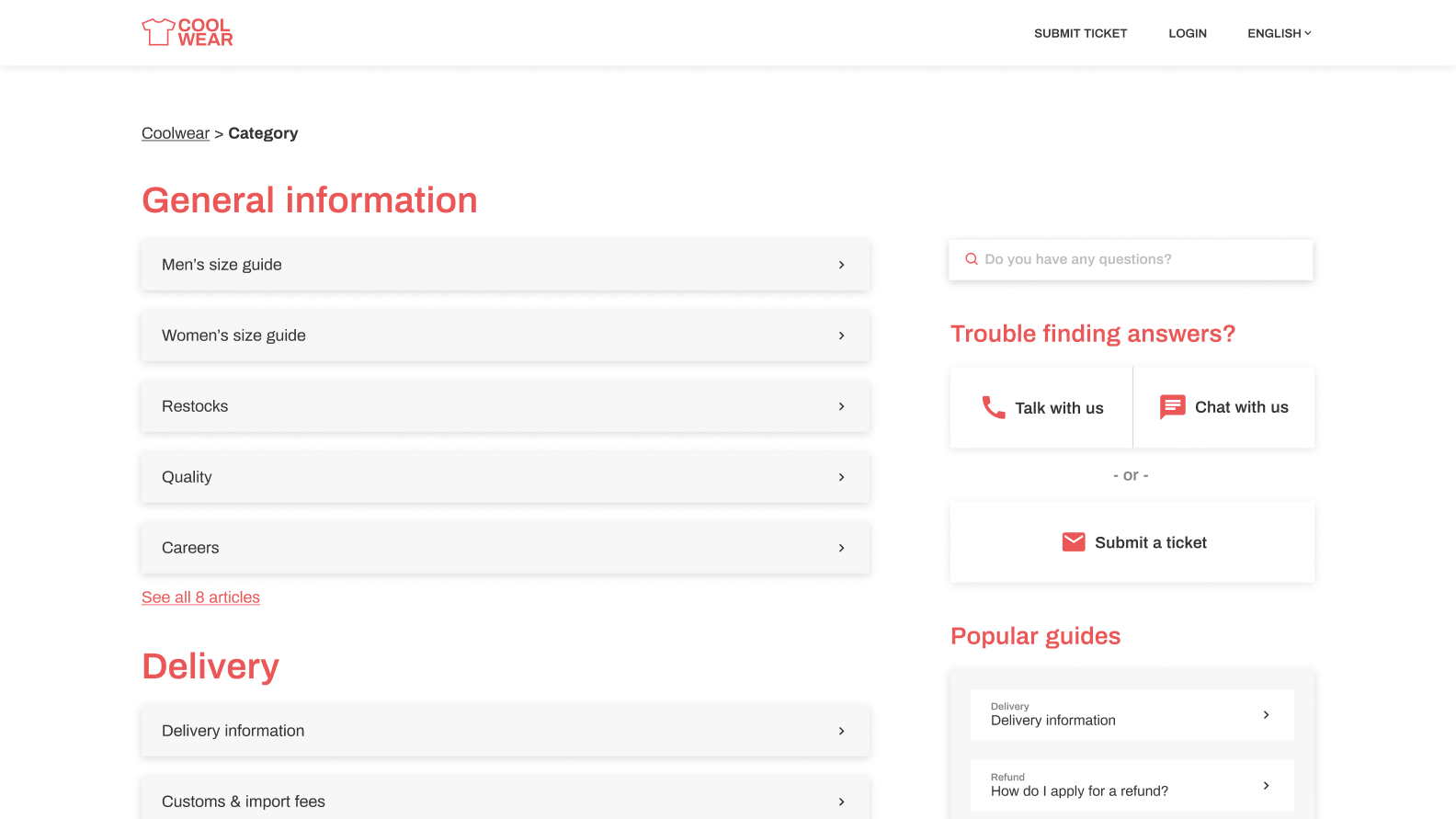The image size is (1456, 819).
Task: Go to the Coolwear breadcrumb link
Action: 176,133
